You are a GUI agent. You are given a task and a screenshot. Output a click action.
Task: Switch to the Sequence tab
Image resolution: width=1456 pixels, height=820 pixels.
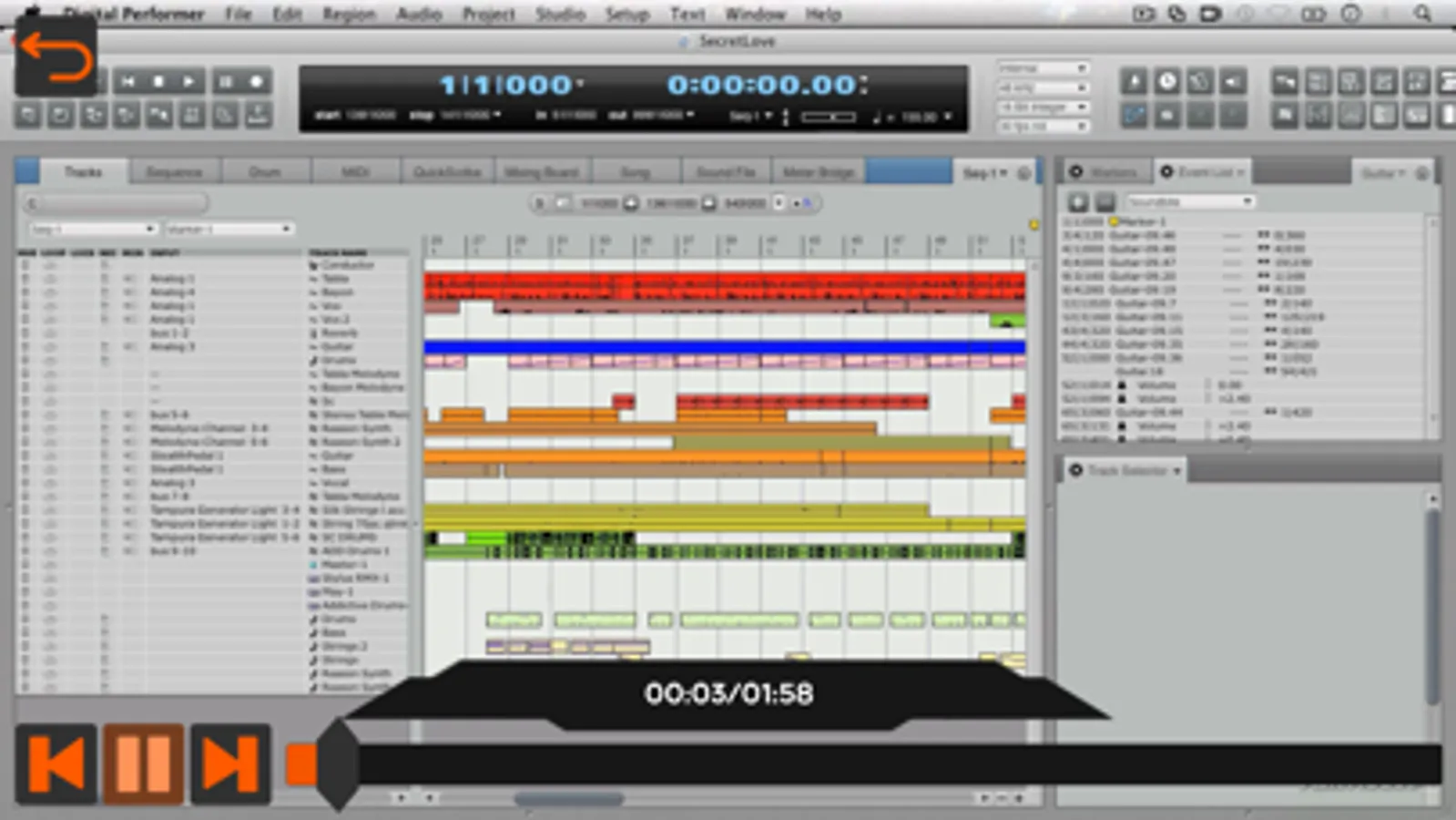tap(174, 172)
